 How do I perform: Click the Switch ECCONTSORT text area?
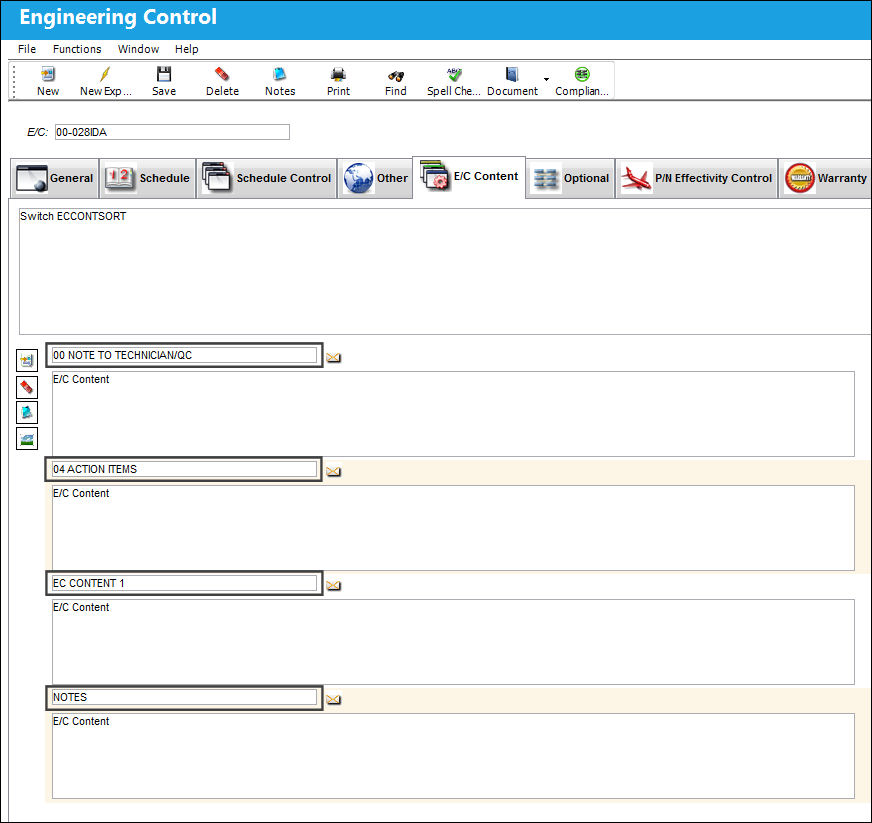click(x=444, y=271)
